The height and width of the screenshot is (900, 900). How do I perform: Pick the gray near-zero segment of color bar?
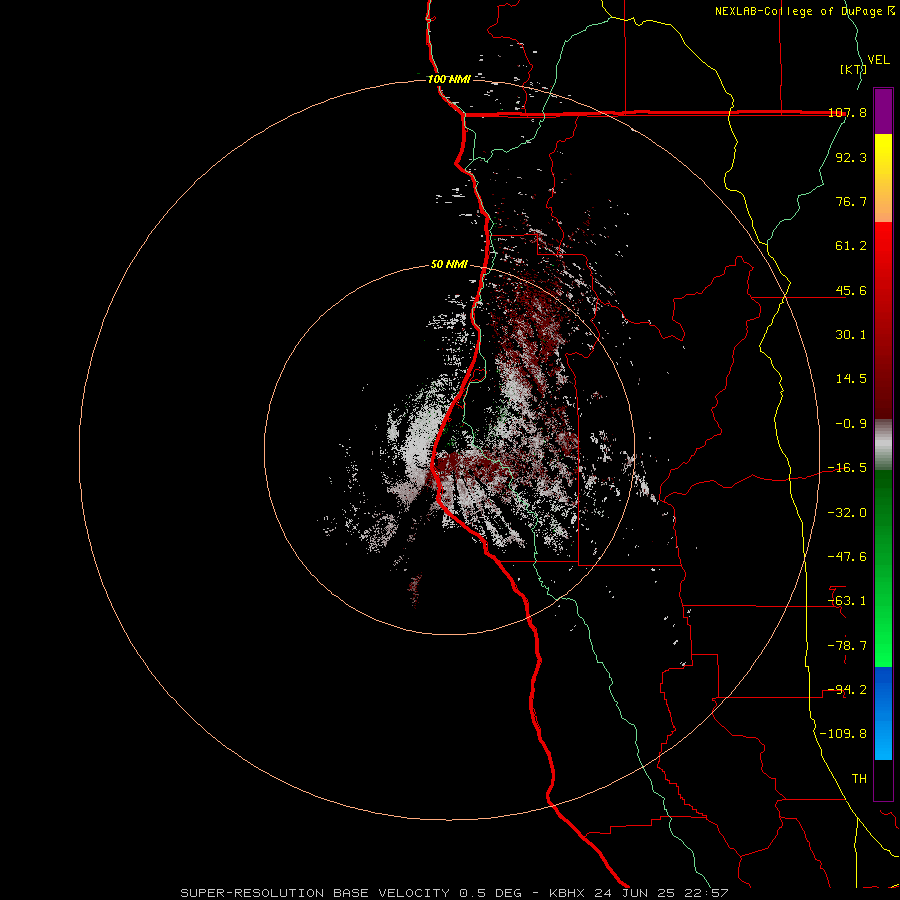[x=883, y=445]
